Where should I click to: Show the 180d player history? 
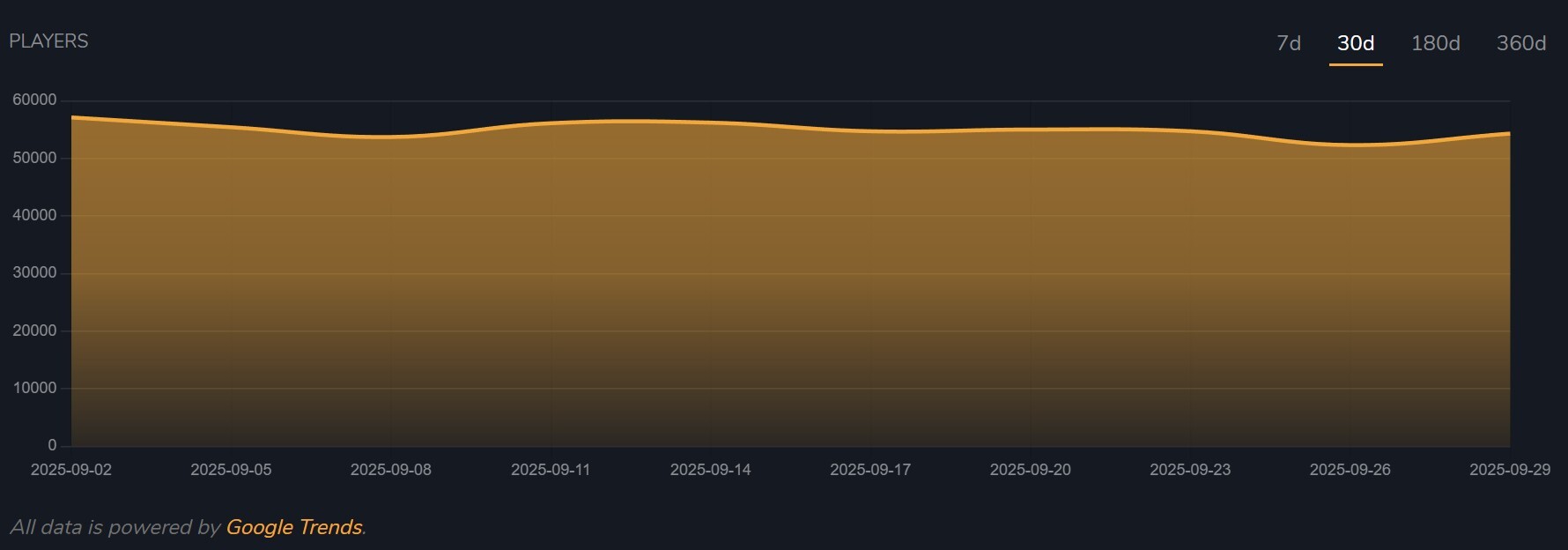[x=1435, y=43]
